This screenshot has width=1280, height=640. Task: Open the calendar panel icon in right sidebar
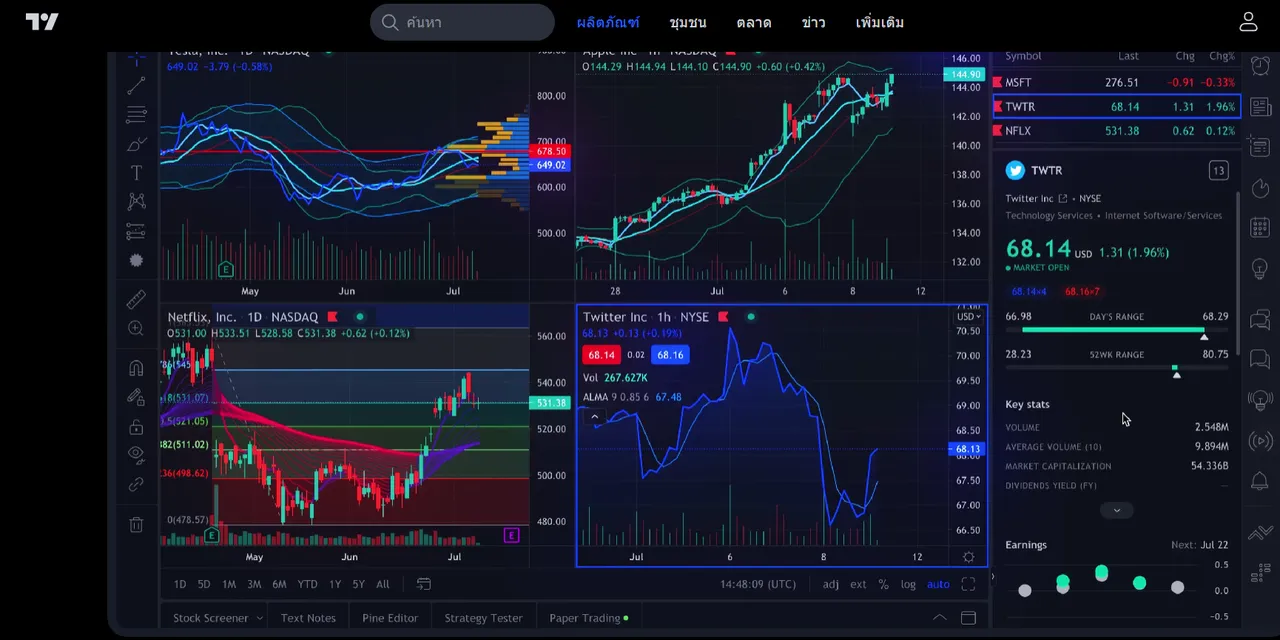click(1260, 230)
